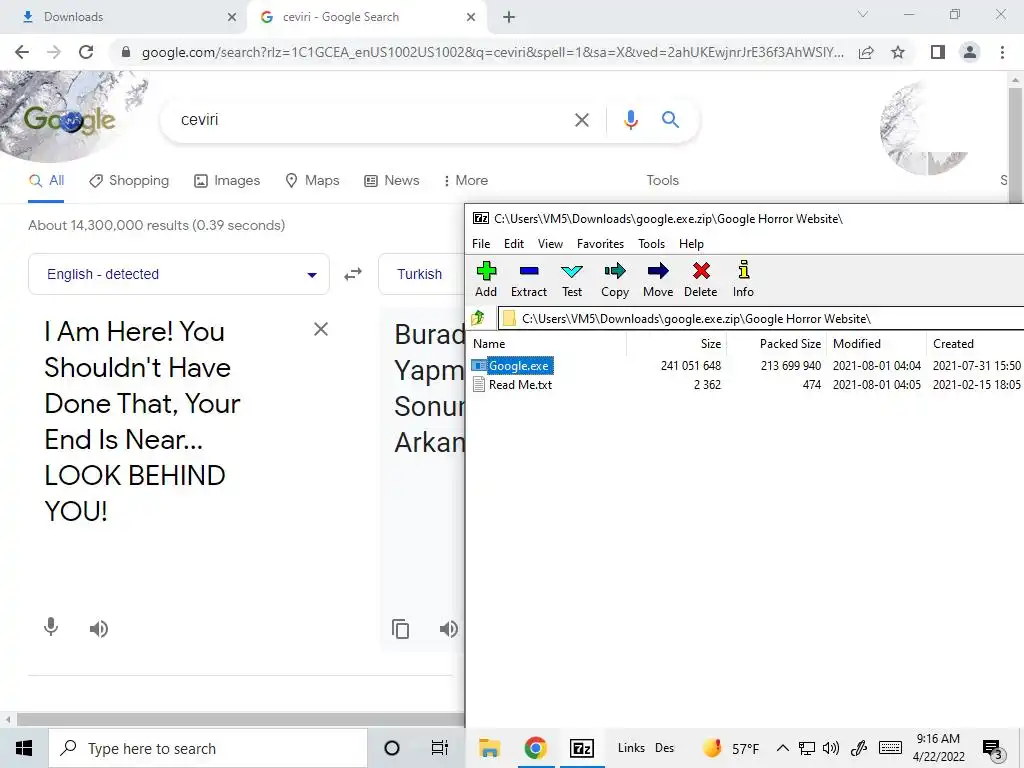Swap translation languages
Image resolution: width=1024 pixels, height=768 pixels.
coord(353,274)
